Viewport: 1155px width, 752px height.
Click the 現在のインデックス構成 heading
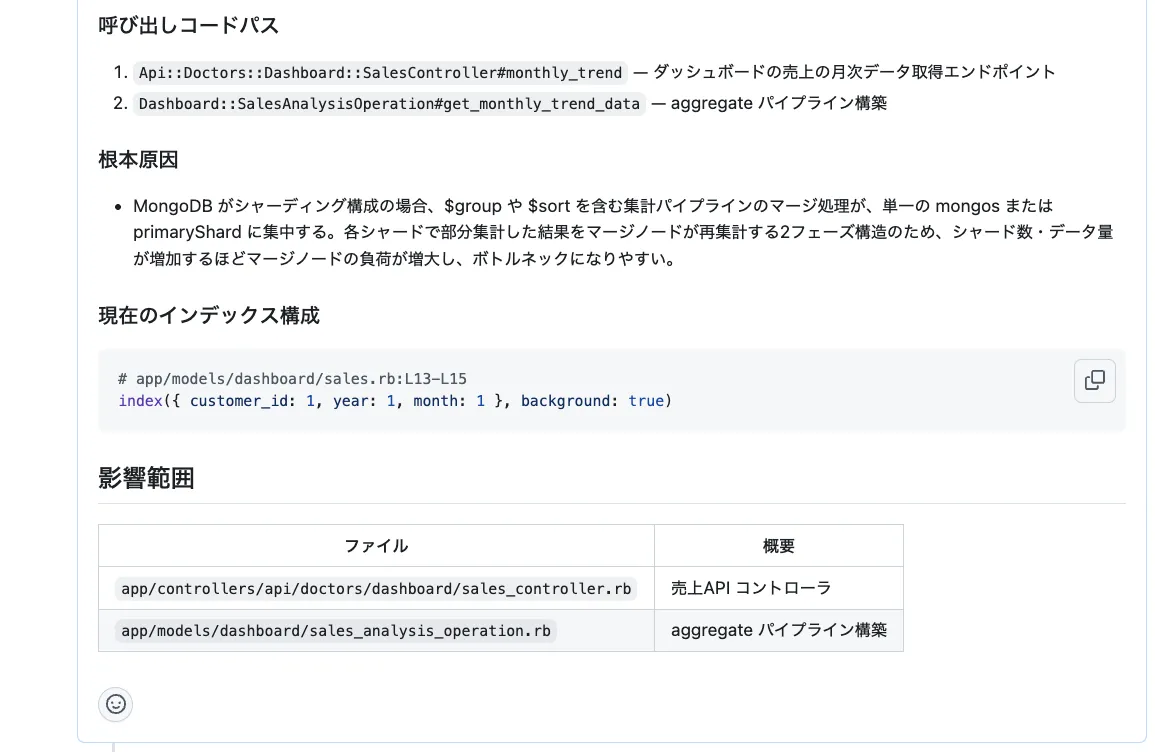[x=208, y=316]
